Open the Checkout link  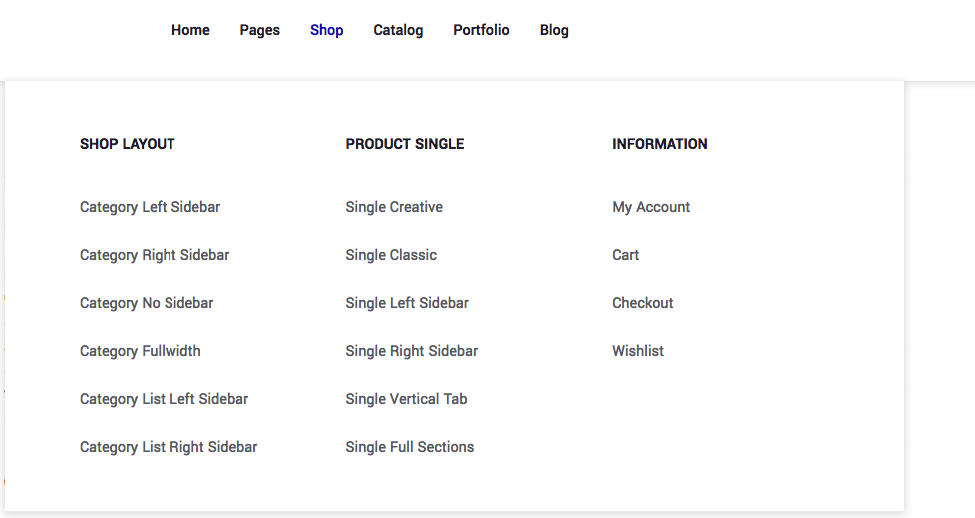click(x=643, y=303)
